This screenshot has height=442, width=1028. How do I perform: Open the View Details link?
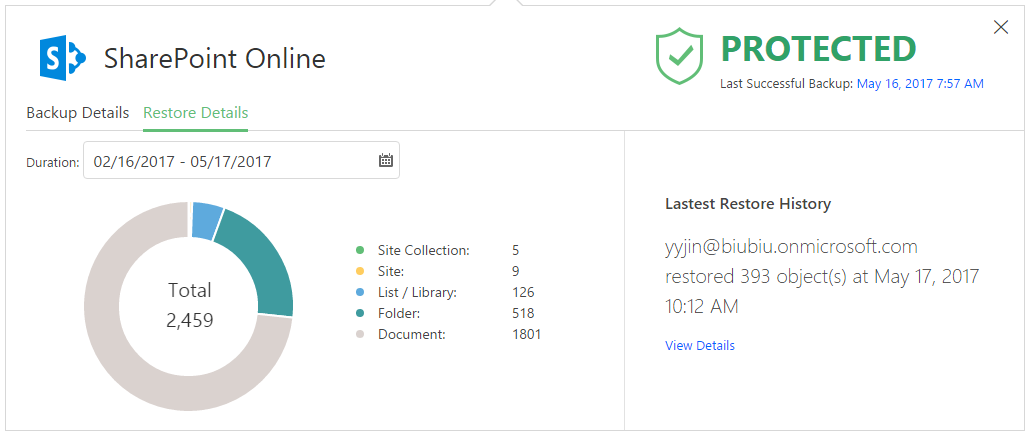(x=699, y=346)
